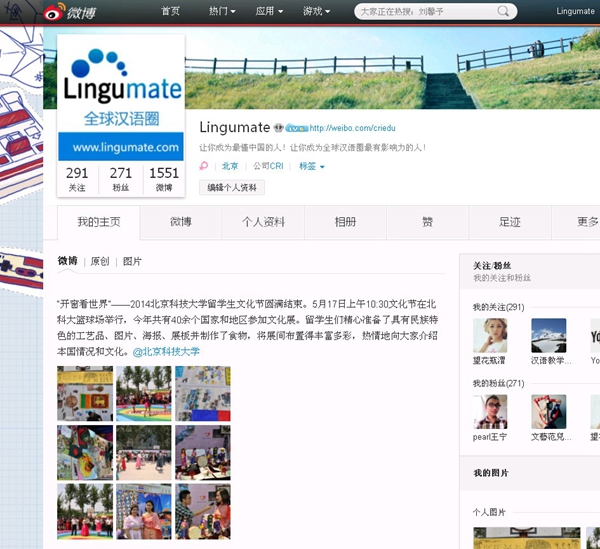Click the badge icon next to Lingumate name
Screen dimensions: 600x549
coord(279,127)
